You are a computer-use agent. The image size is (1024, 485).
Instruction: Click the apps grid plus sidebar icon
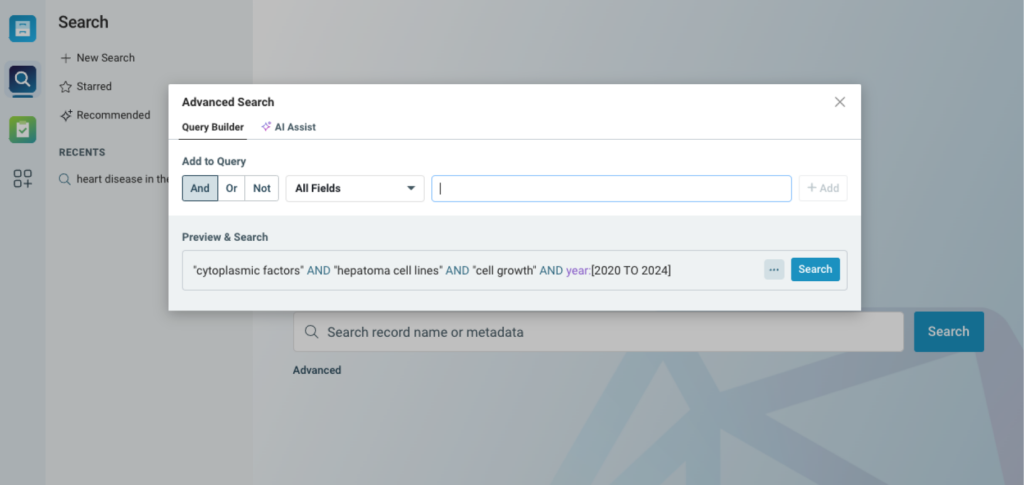click(23, 179)
